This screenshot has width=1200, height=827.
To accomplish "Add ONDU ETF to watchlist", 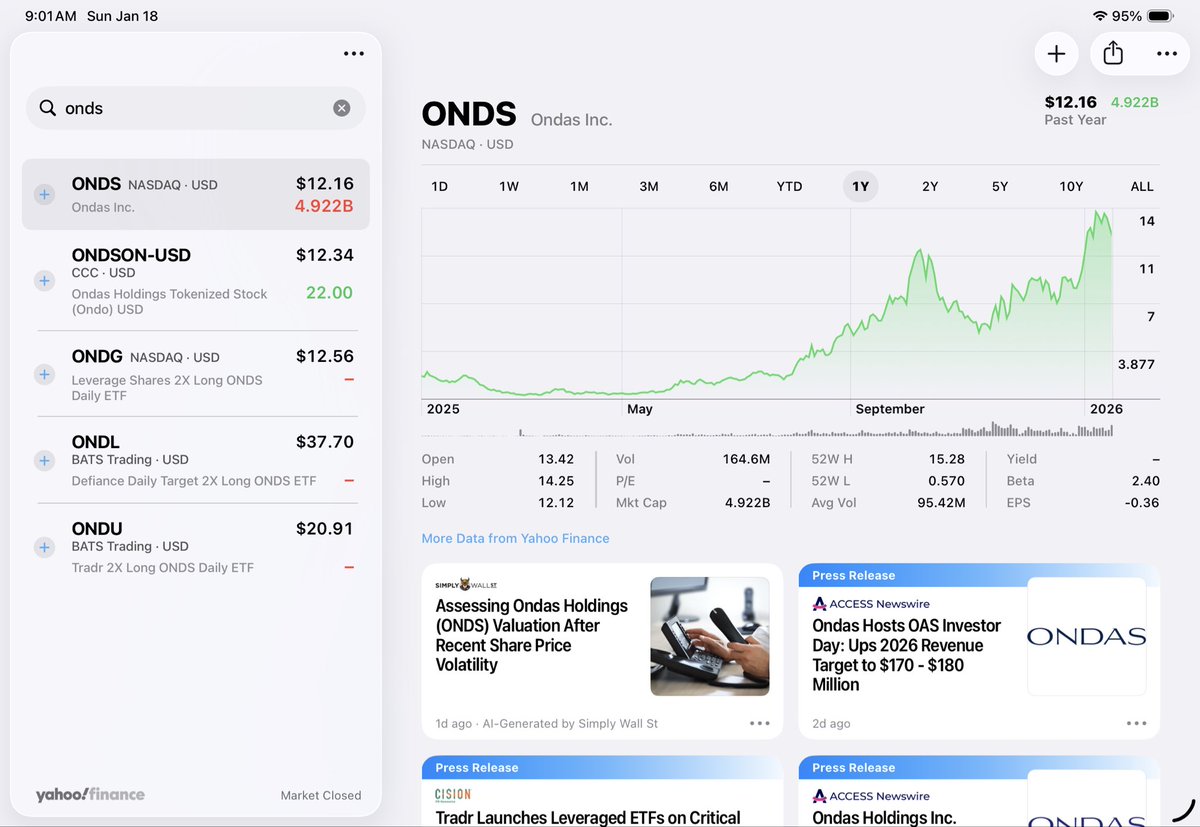I will [x=44, y=547].
